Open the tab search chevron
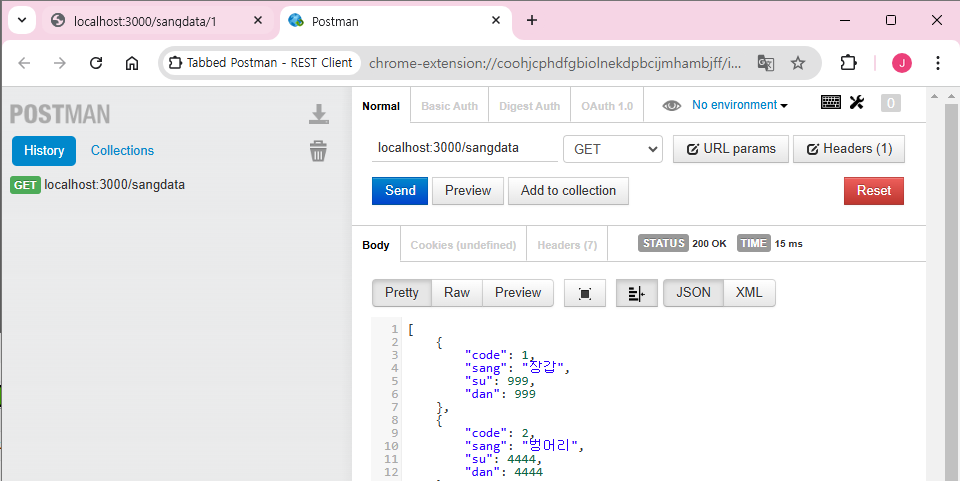This screenshot has width=960, height=481. coord(22,20)
